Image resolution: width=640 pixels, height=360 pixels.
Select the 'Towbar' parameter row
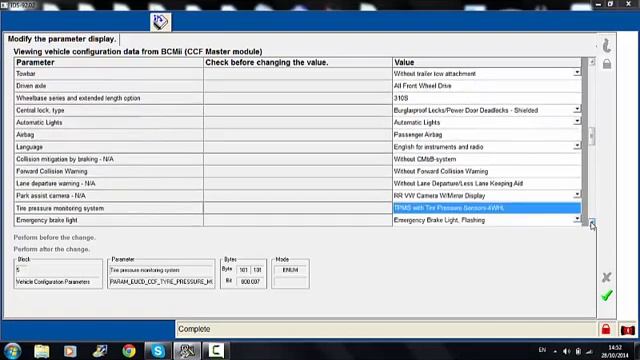[109, 74]
